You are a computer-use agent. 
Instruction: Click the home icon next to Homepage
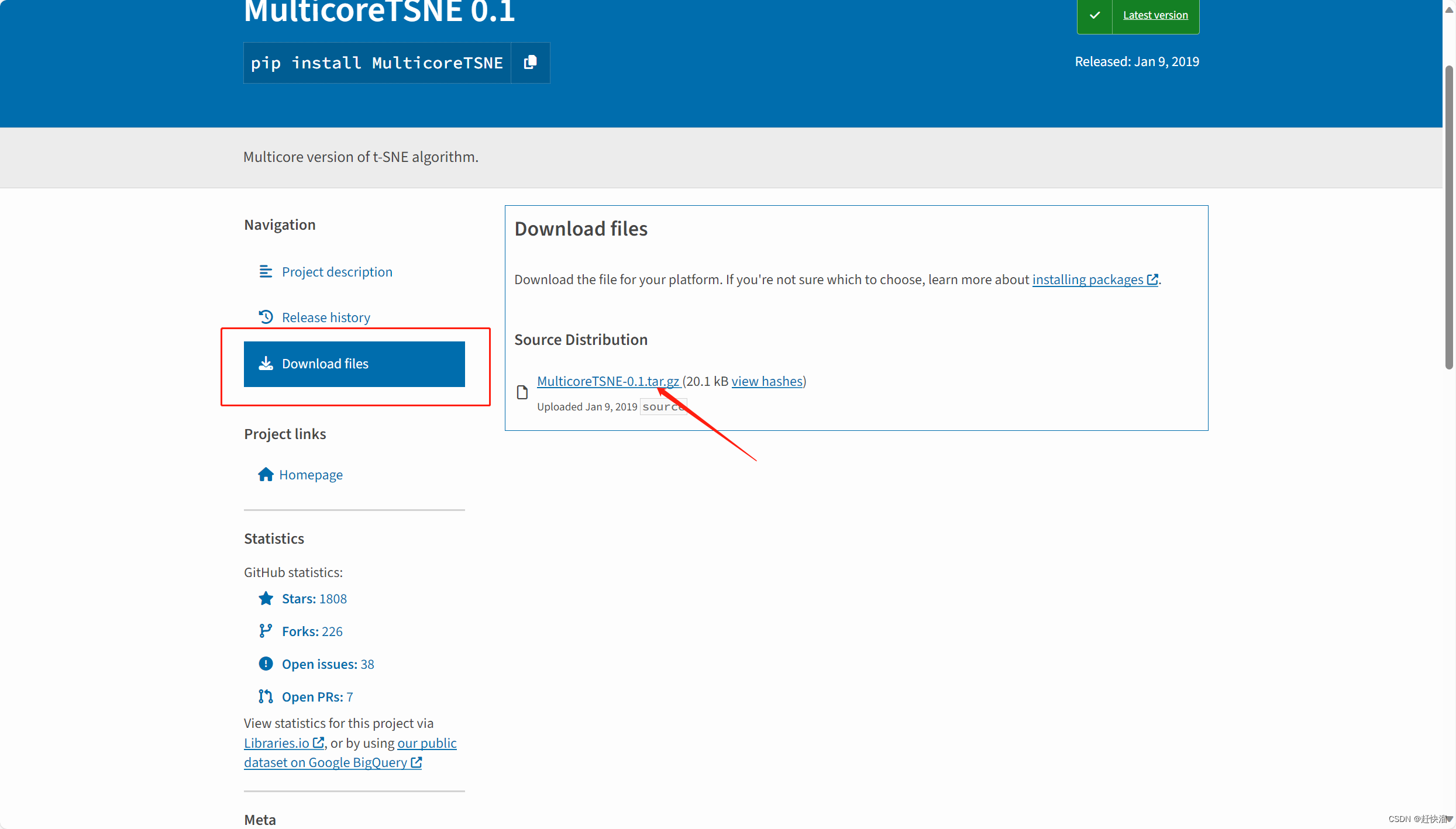266,474
